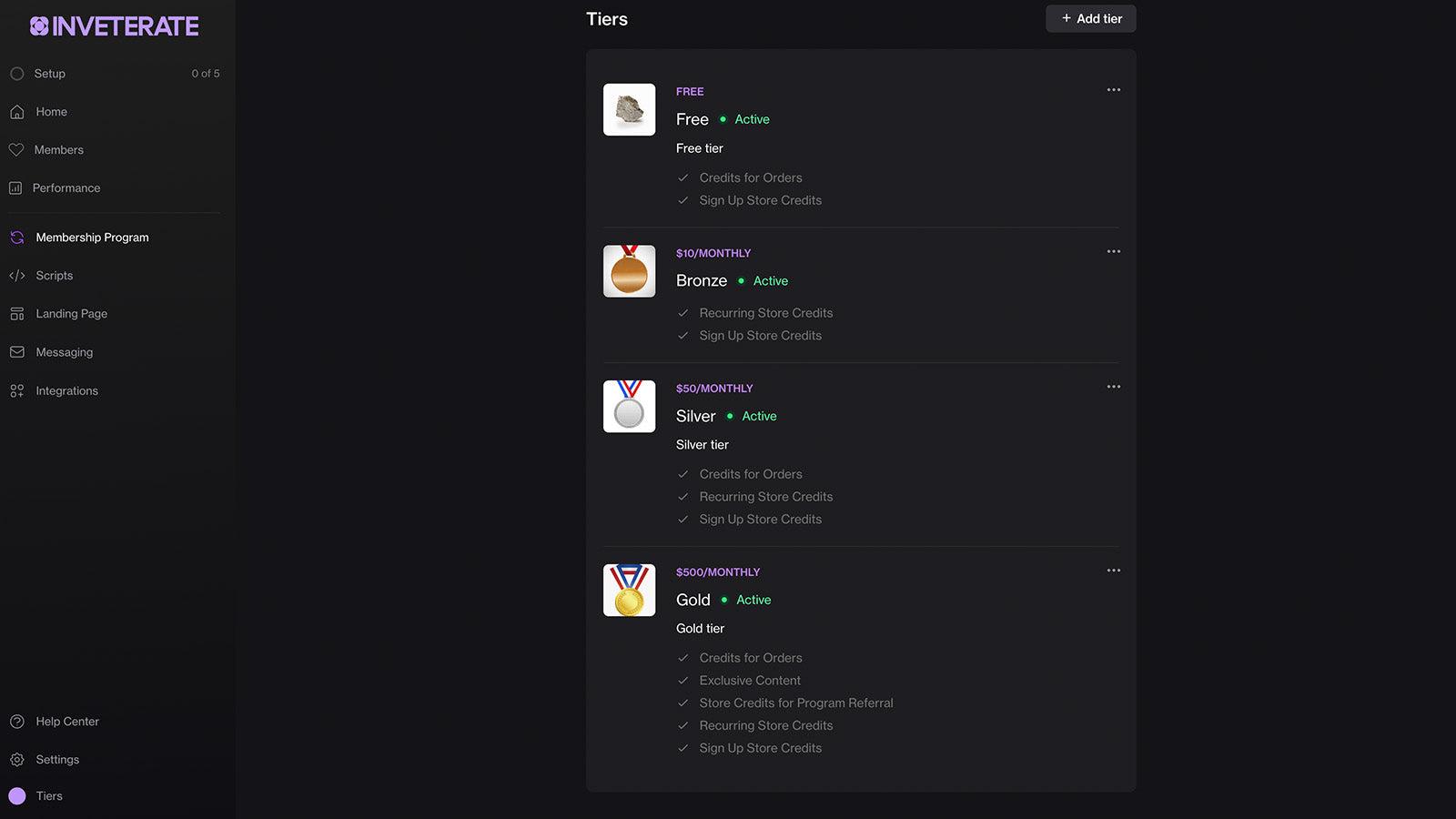The width and height of the screenshot is (1456, 819).
Task: Click the Add tier button
Action: pyautogui.click(x=1090, y=18)
